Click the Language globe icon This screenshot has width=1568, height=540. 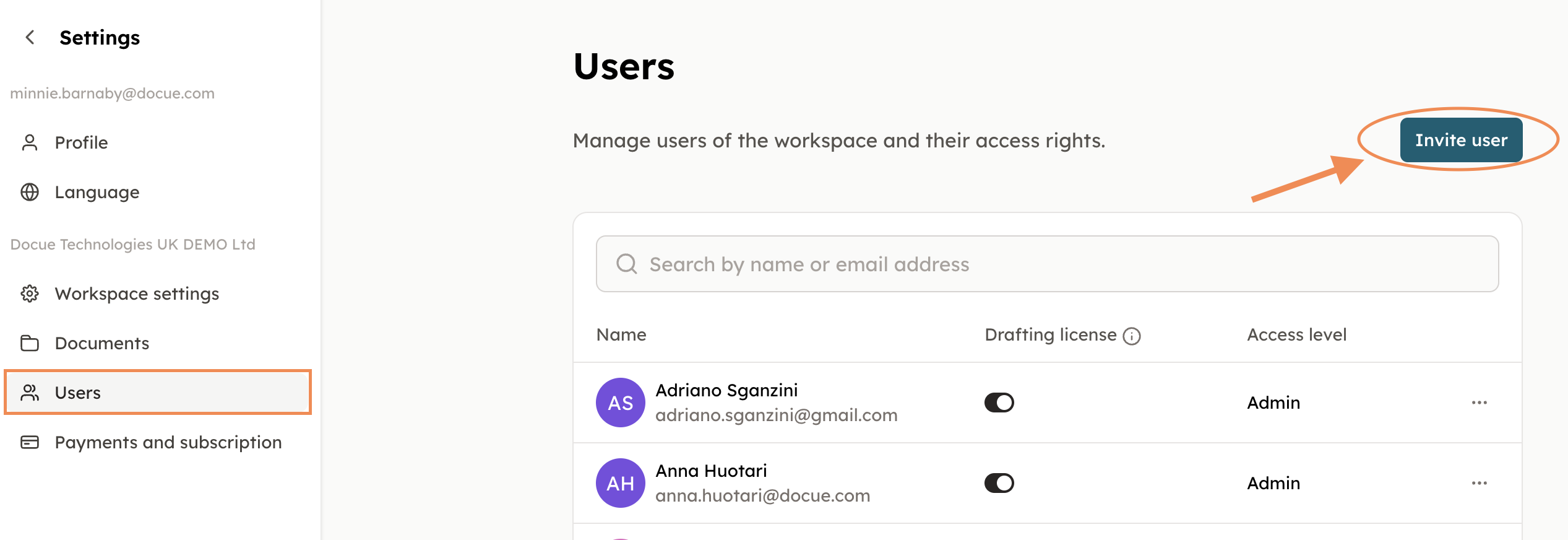coord(30,192)
